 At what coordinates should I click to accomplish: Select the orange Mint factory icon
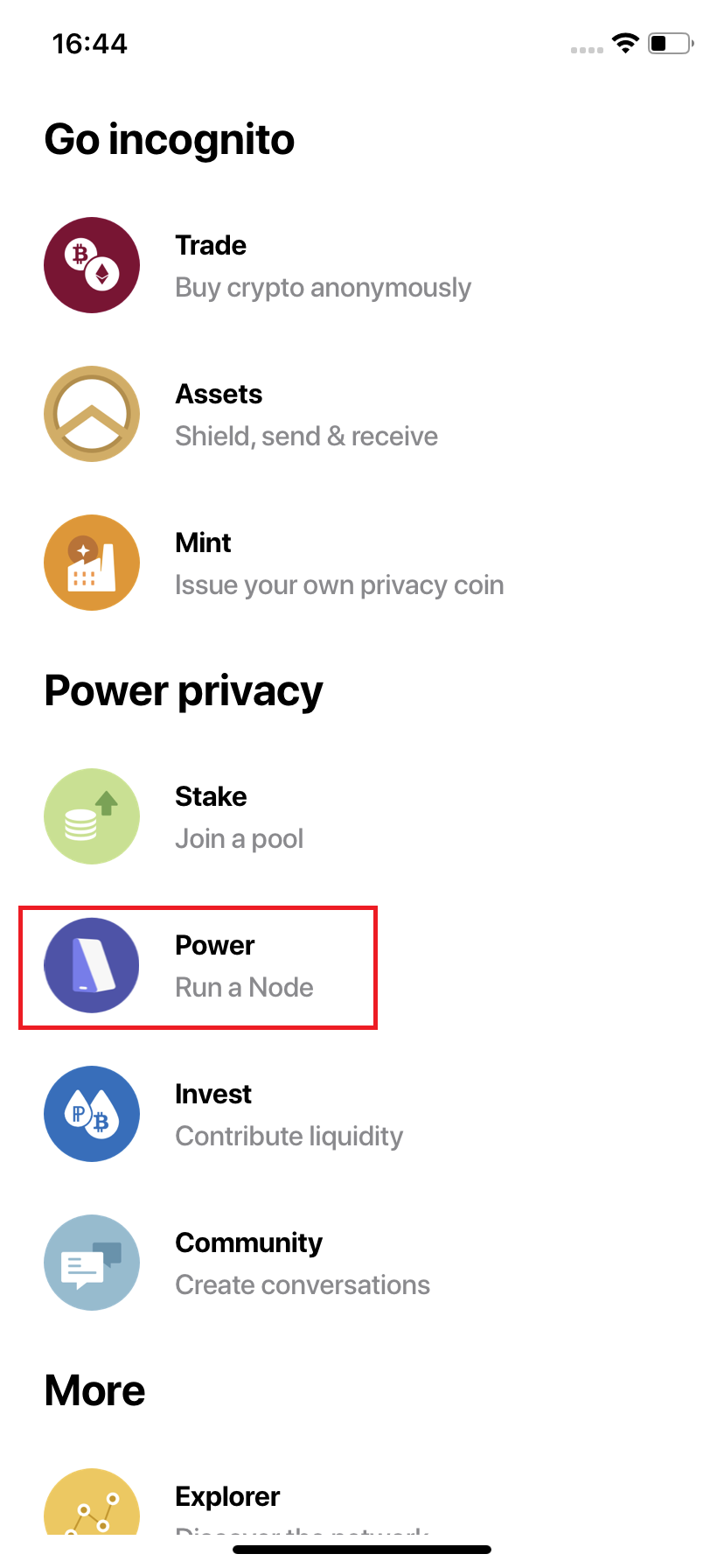(x=92, y=563)
